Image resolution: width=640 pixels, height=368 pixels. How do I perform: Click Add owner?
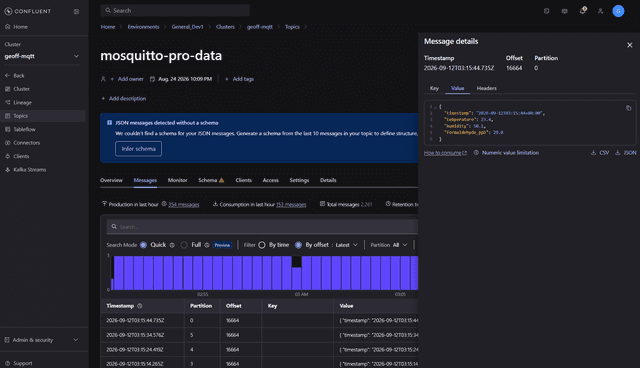click(127, 79)
